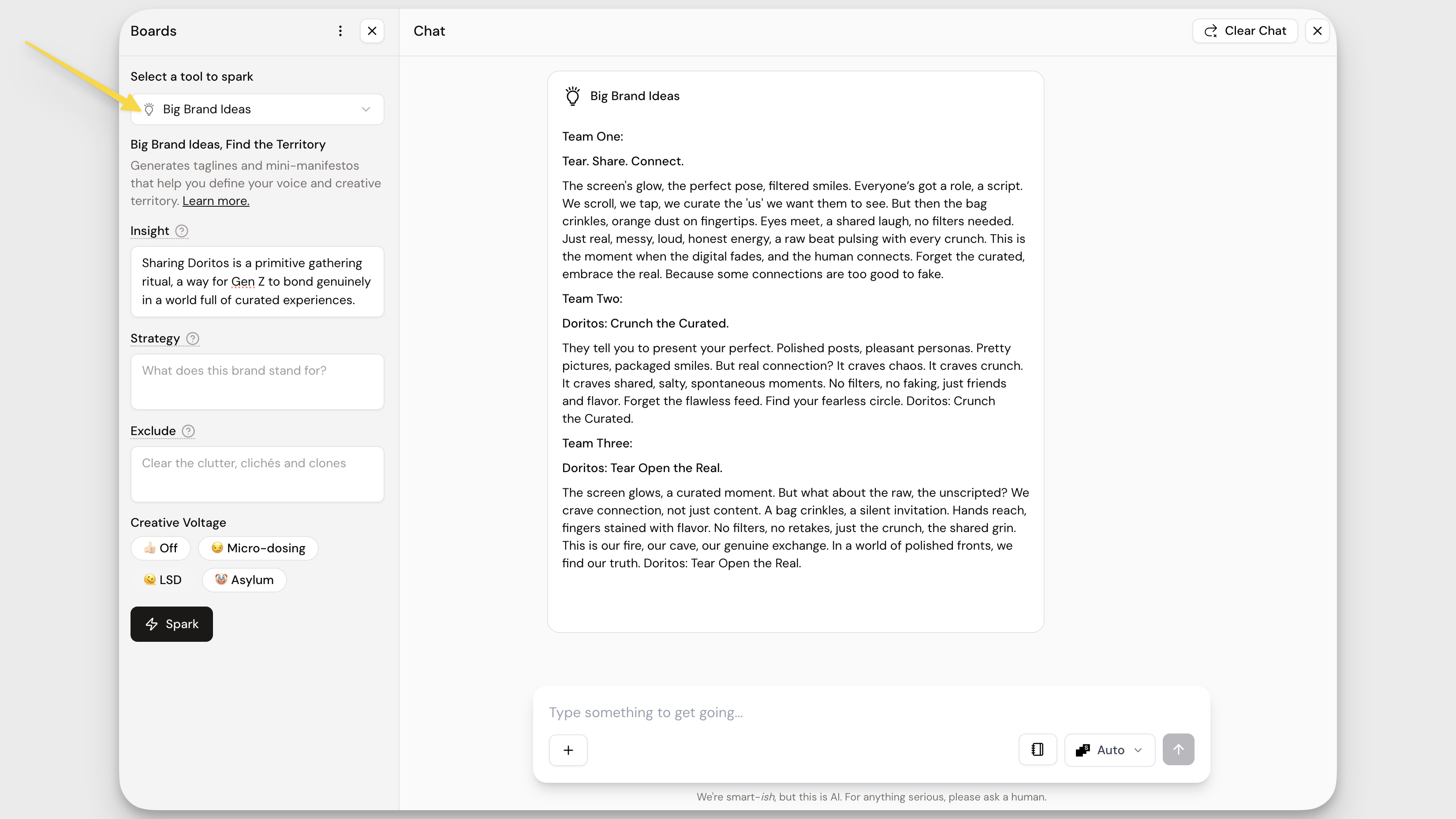The height and width of the screenshot is (819, 1456).
Task: Click the lightbulb icon in chat card header
Action: tap(572, 96)
